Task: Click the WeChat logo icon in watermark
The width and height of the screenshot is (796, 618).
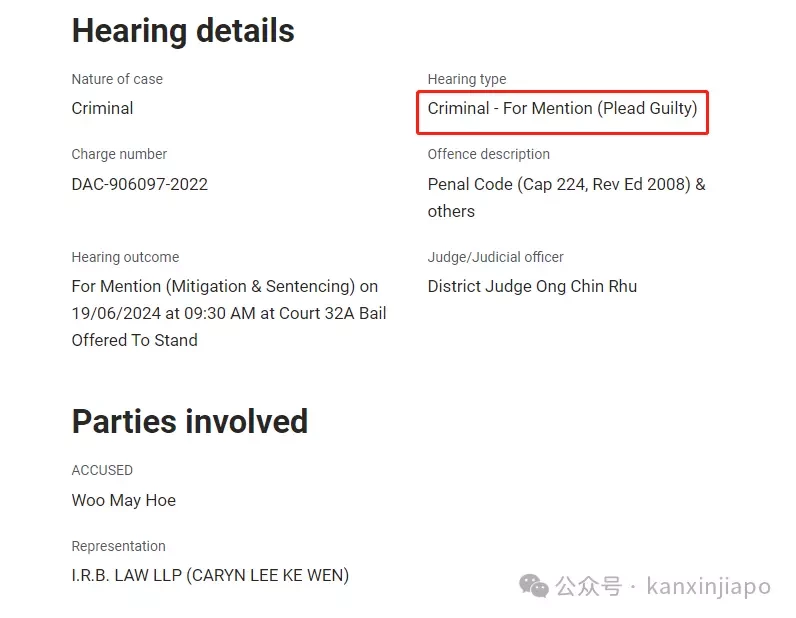Action: [x=534, y=587]
